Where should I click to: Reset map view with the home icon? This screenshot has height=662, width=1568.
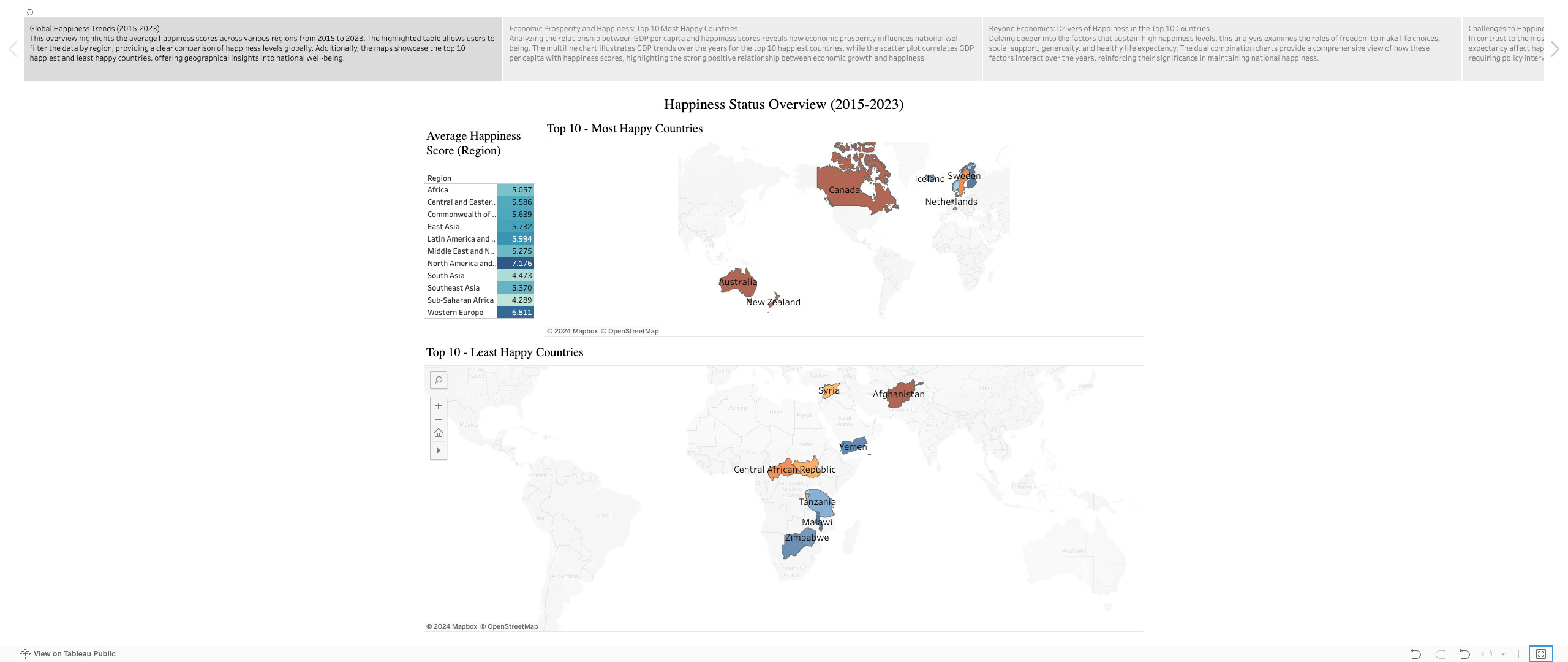coord(439,433)
